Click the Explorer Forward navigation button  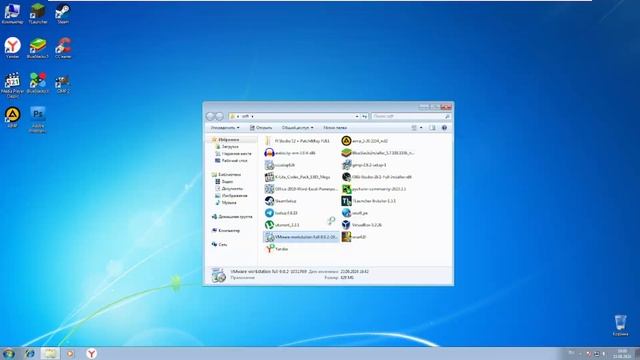(x=220, y=116)
